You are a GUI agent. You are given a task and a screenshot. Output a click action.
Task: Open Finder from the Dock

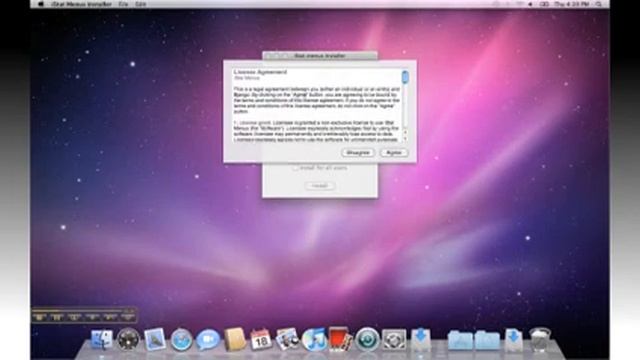coord(102,340)
